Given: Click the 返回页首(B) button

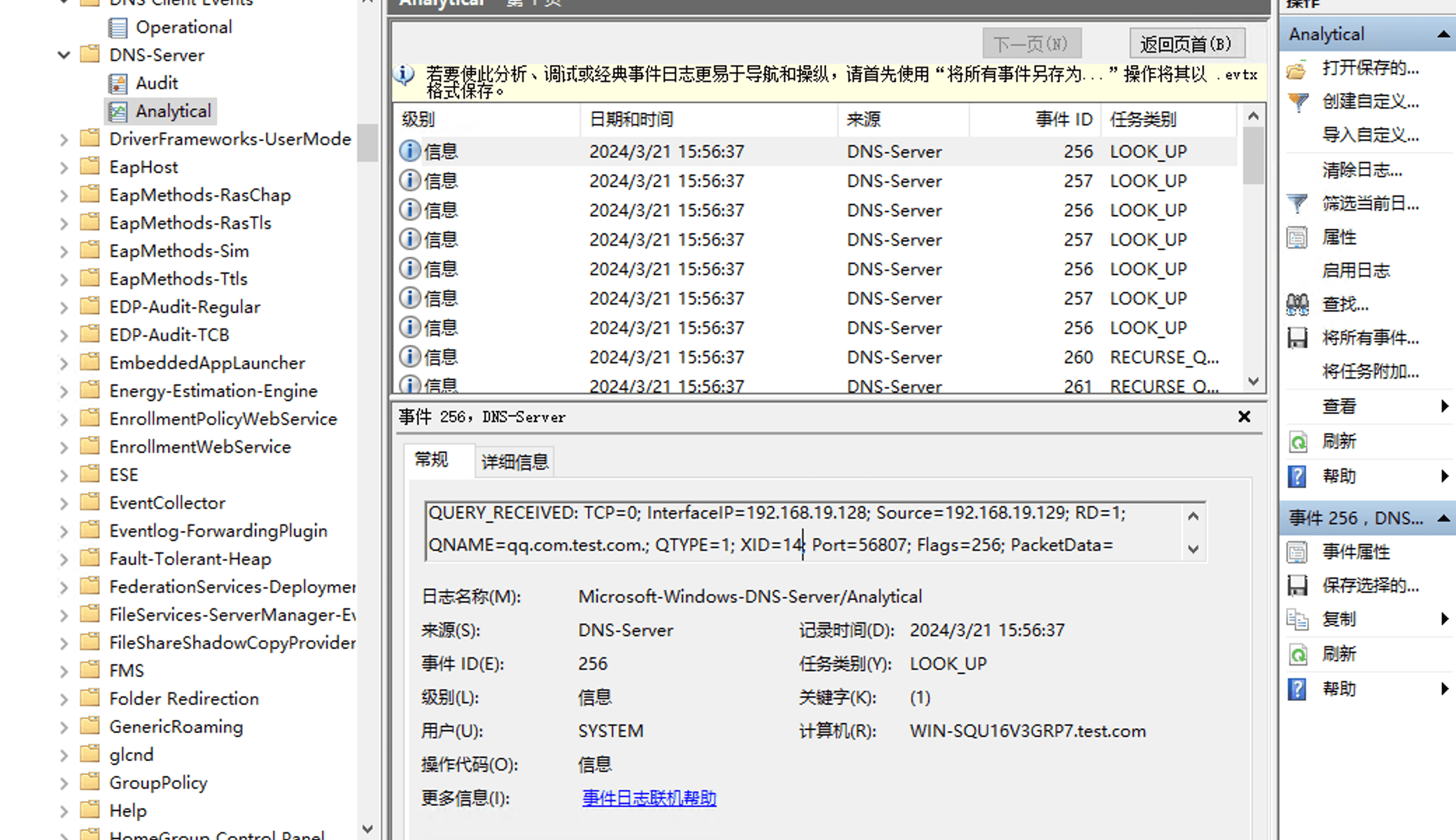Looking at the screenshot, I should [x=1186, y=44].
